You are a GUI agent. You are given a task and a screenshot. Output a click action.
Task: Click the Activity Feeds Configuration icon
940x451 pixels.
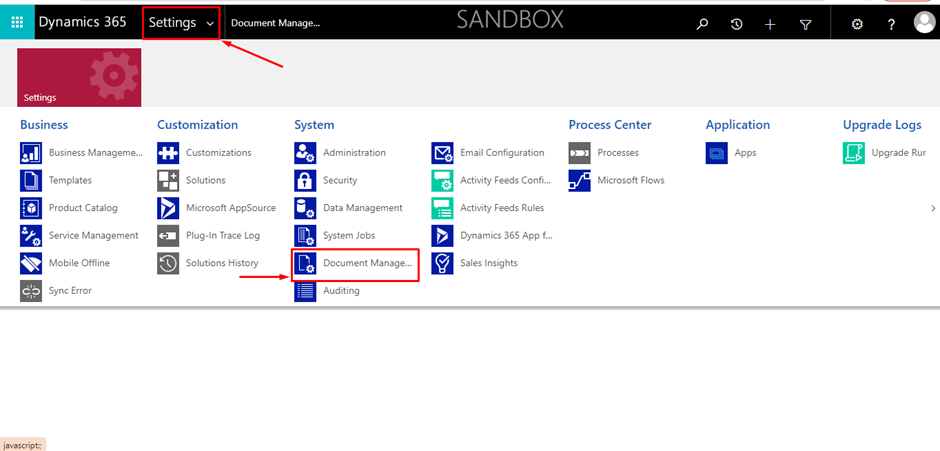click(x=442, y=181)
